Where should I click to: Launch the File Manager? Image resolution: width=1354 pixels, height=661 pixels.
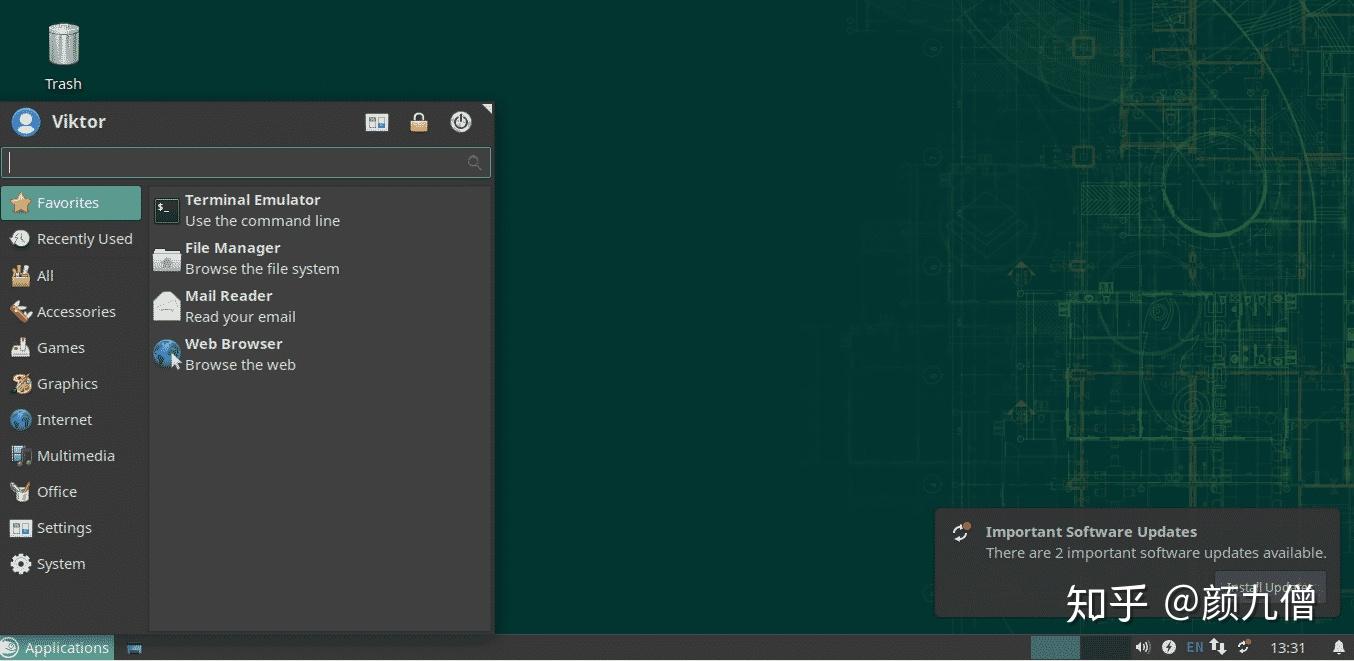point(232,257)
